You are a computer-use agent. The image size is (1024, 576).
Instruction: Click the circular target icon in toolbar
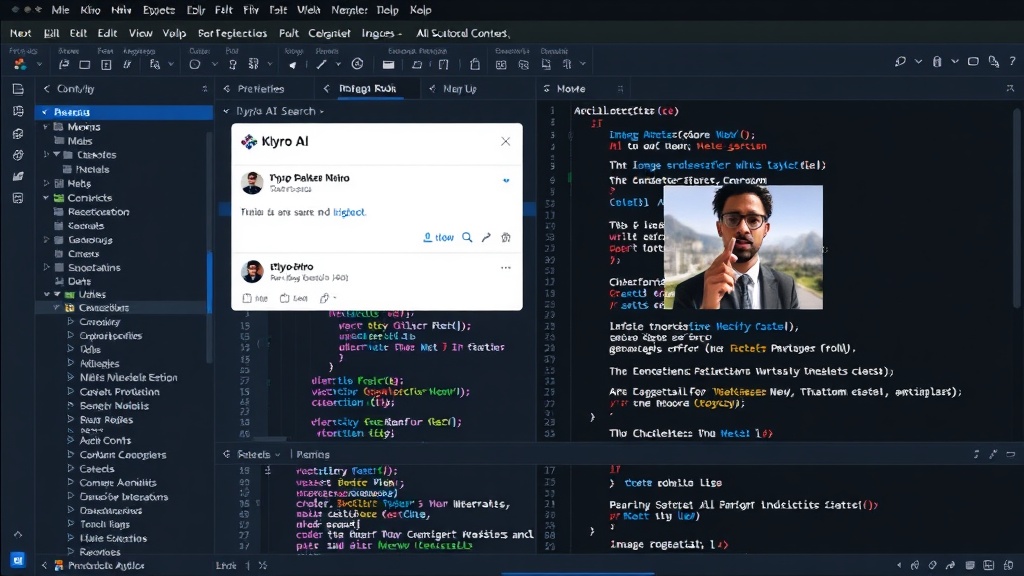(x=357, y=64)
